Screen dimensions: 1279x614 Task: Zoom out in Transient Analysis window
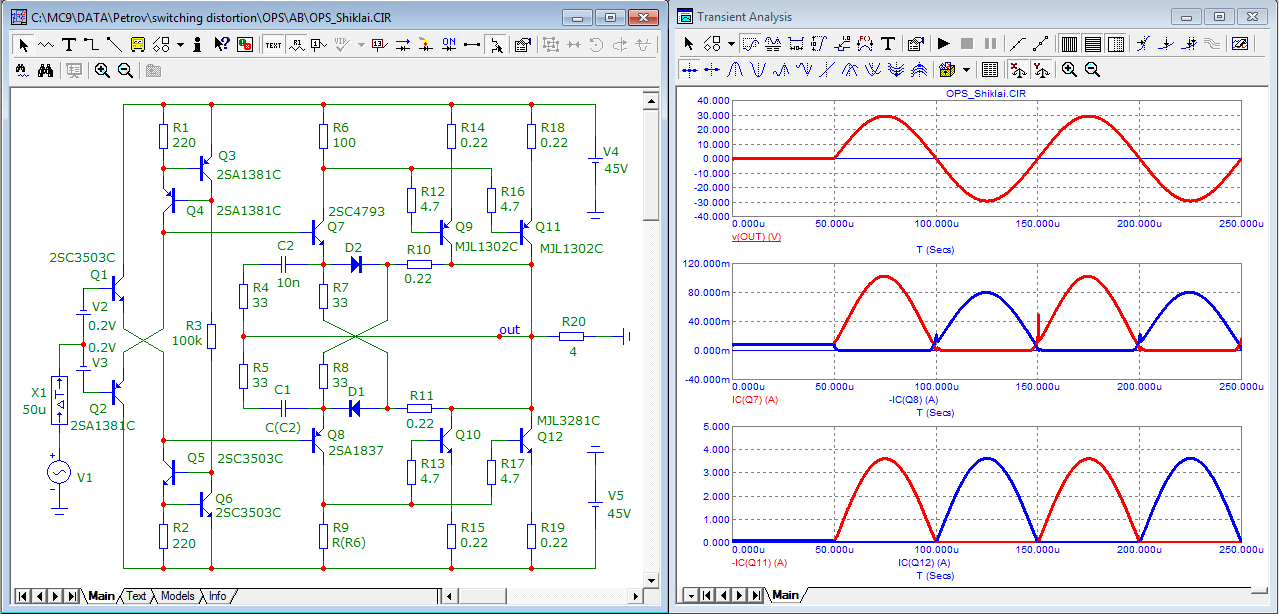point(1092,70)
